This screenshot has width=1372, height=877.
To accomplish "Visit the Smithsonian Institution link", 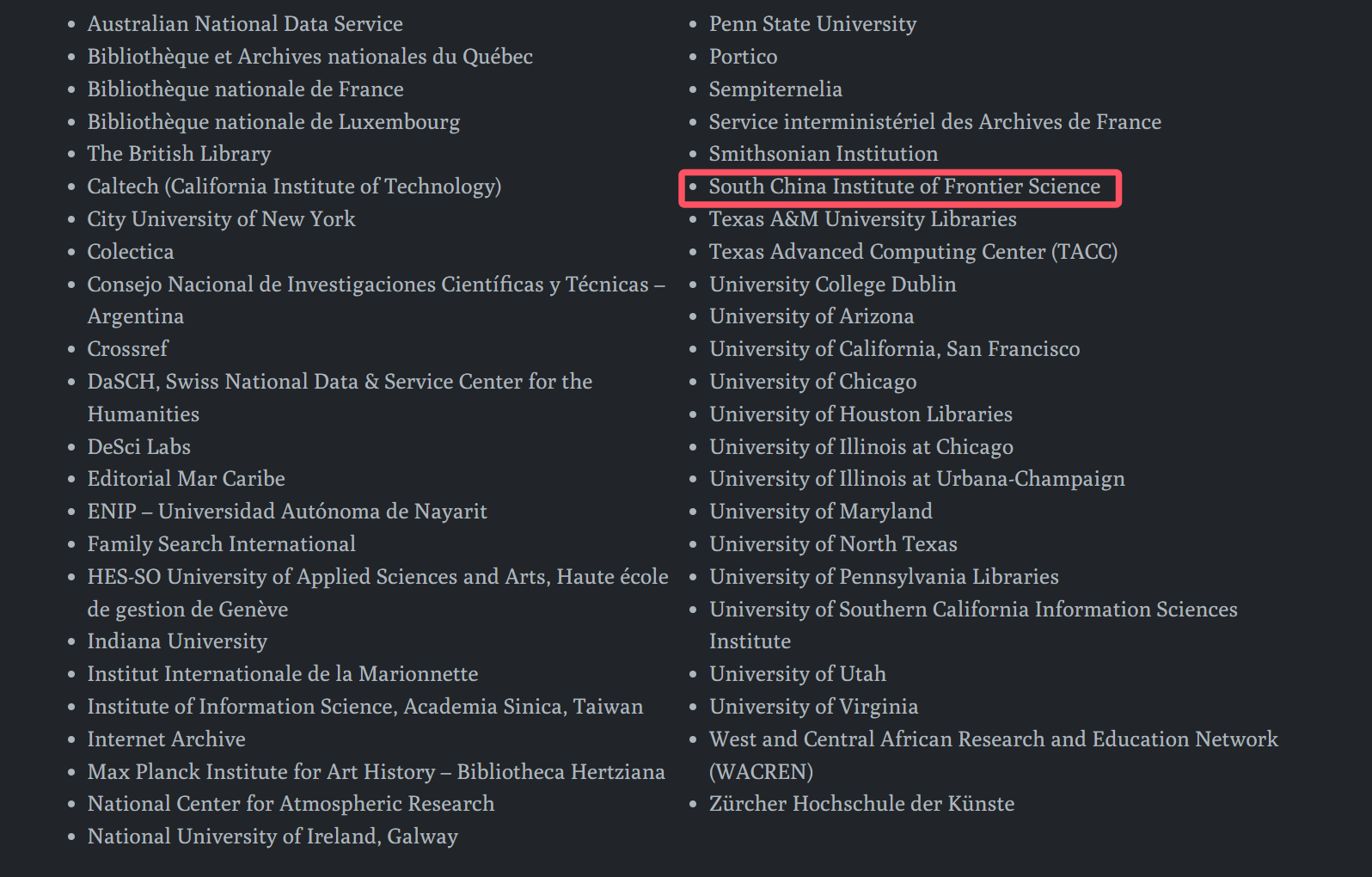I will [x=823, y=154].
